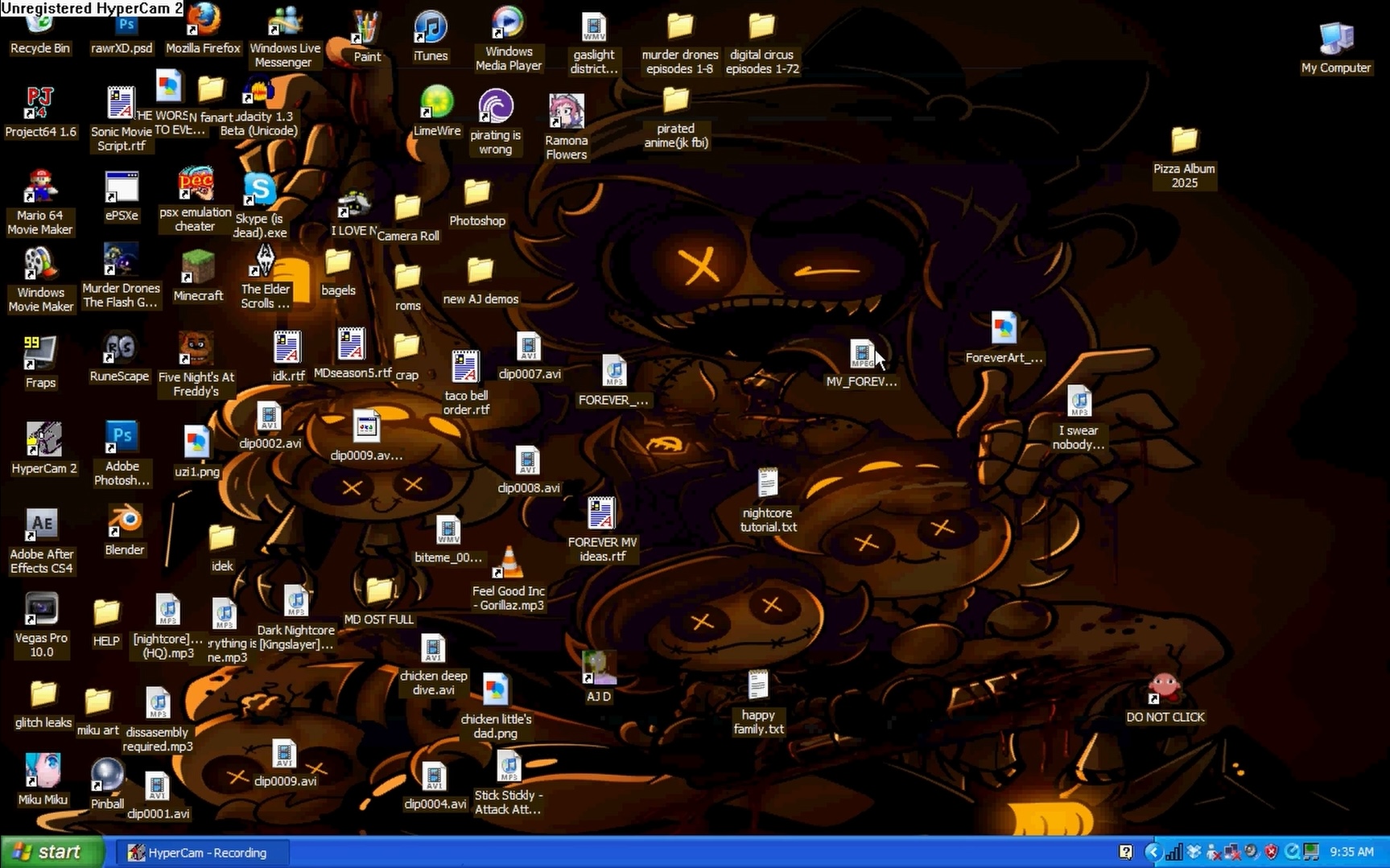This screenshot has width=1390, height=868.
Task: Expand hidden system tray icons arrow
Action: [x=1152, y=852]
